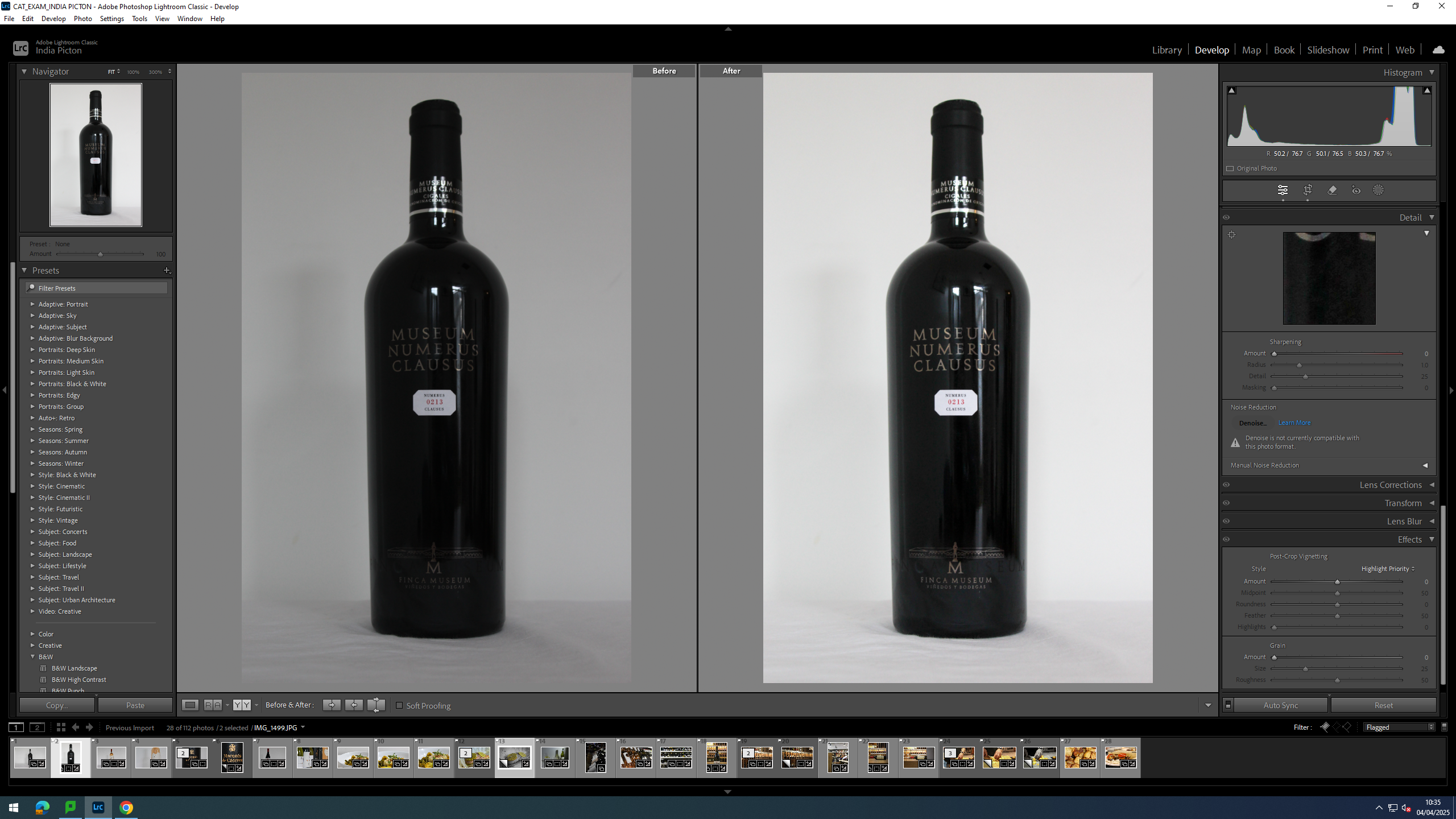Open main window display button 1
1456x819 pixels.
pyautogui.click(x=16, y=727)
